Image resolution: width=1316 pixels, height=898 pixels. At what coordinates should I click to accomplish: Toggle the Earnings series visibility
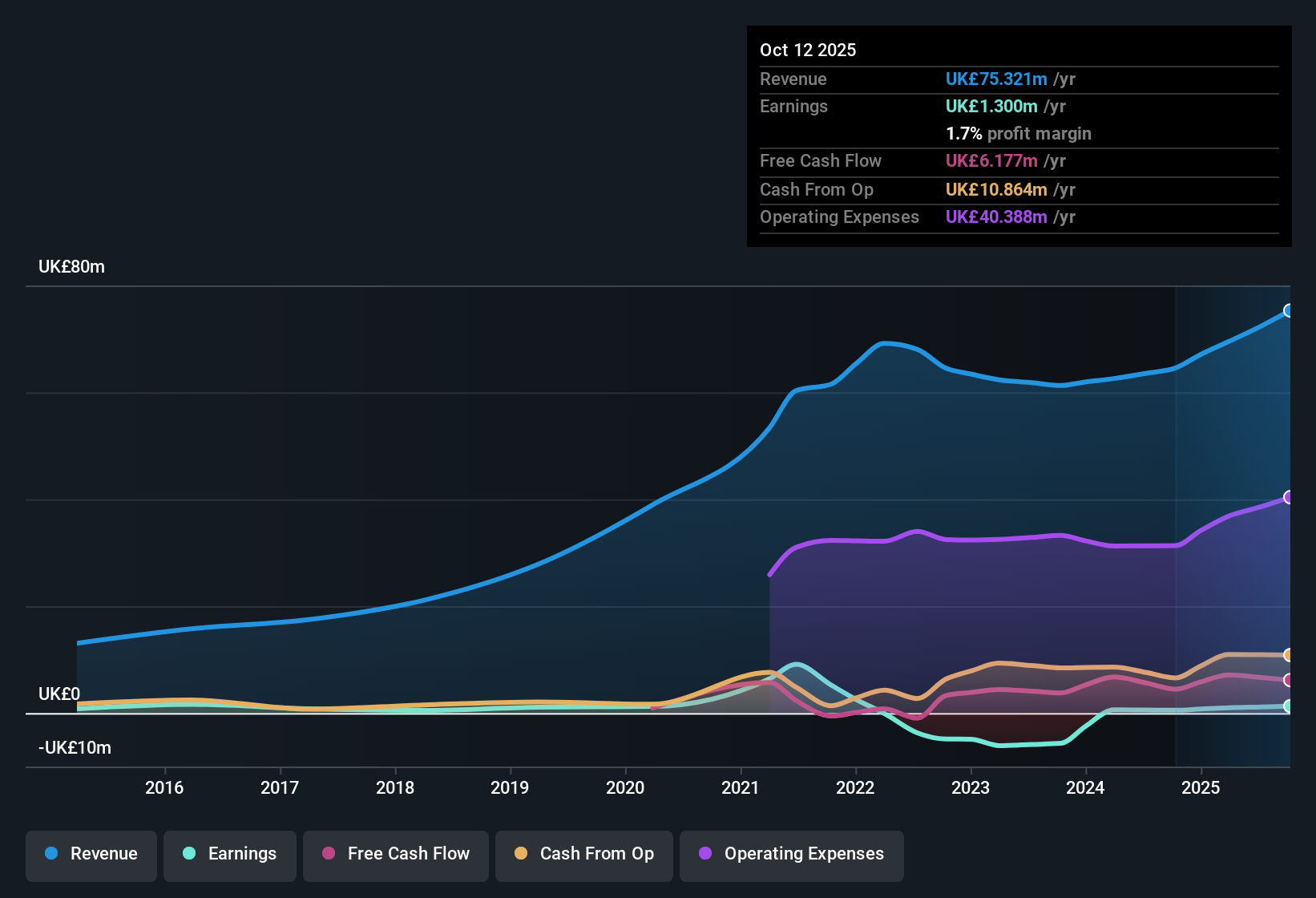(229, 854)
